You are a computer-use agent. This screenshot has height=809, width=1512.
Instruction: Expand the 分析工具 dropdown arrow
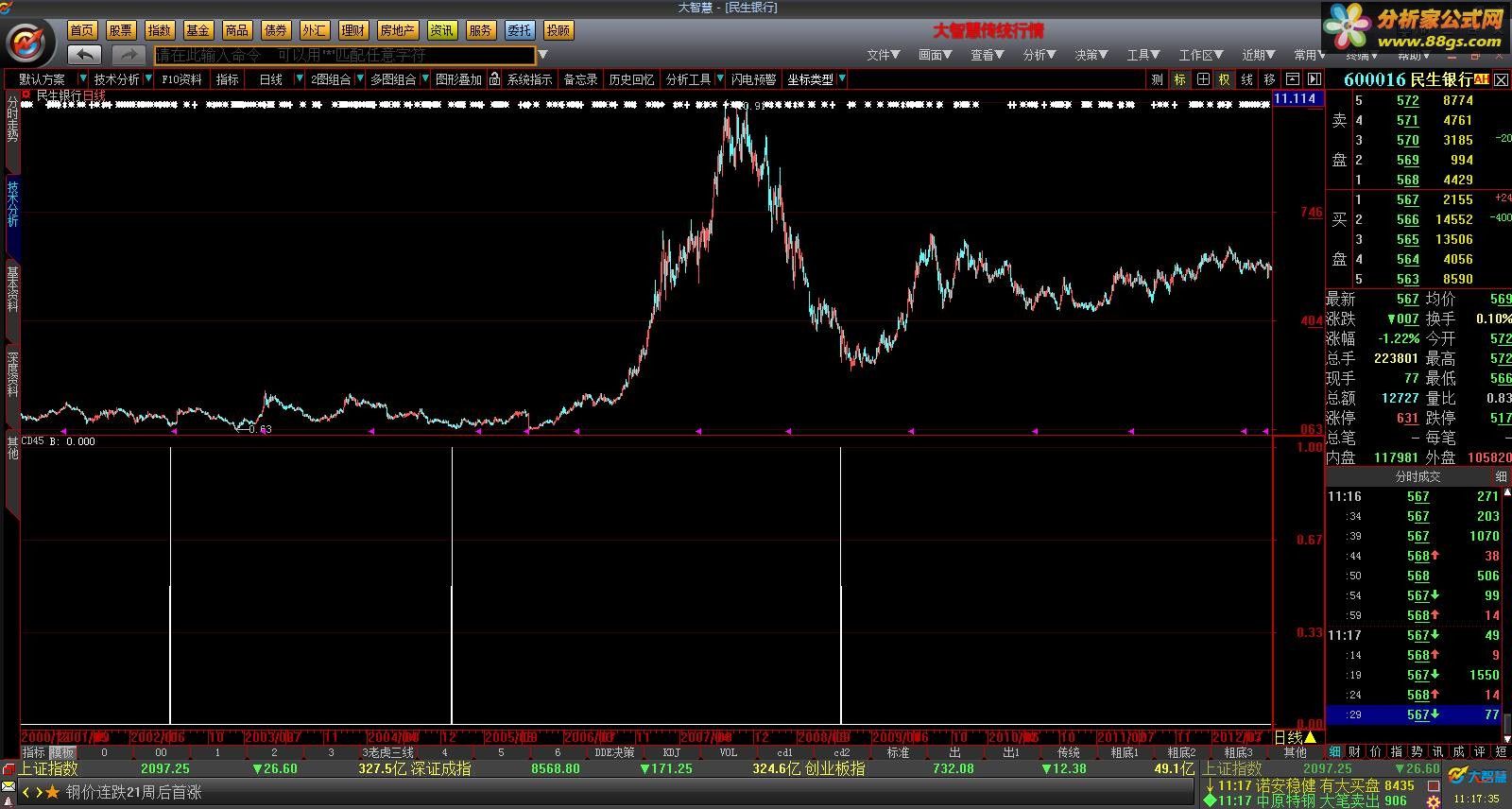coord(719,79)
